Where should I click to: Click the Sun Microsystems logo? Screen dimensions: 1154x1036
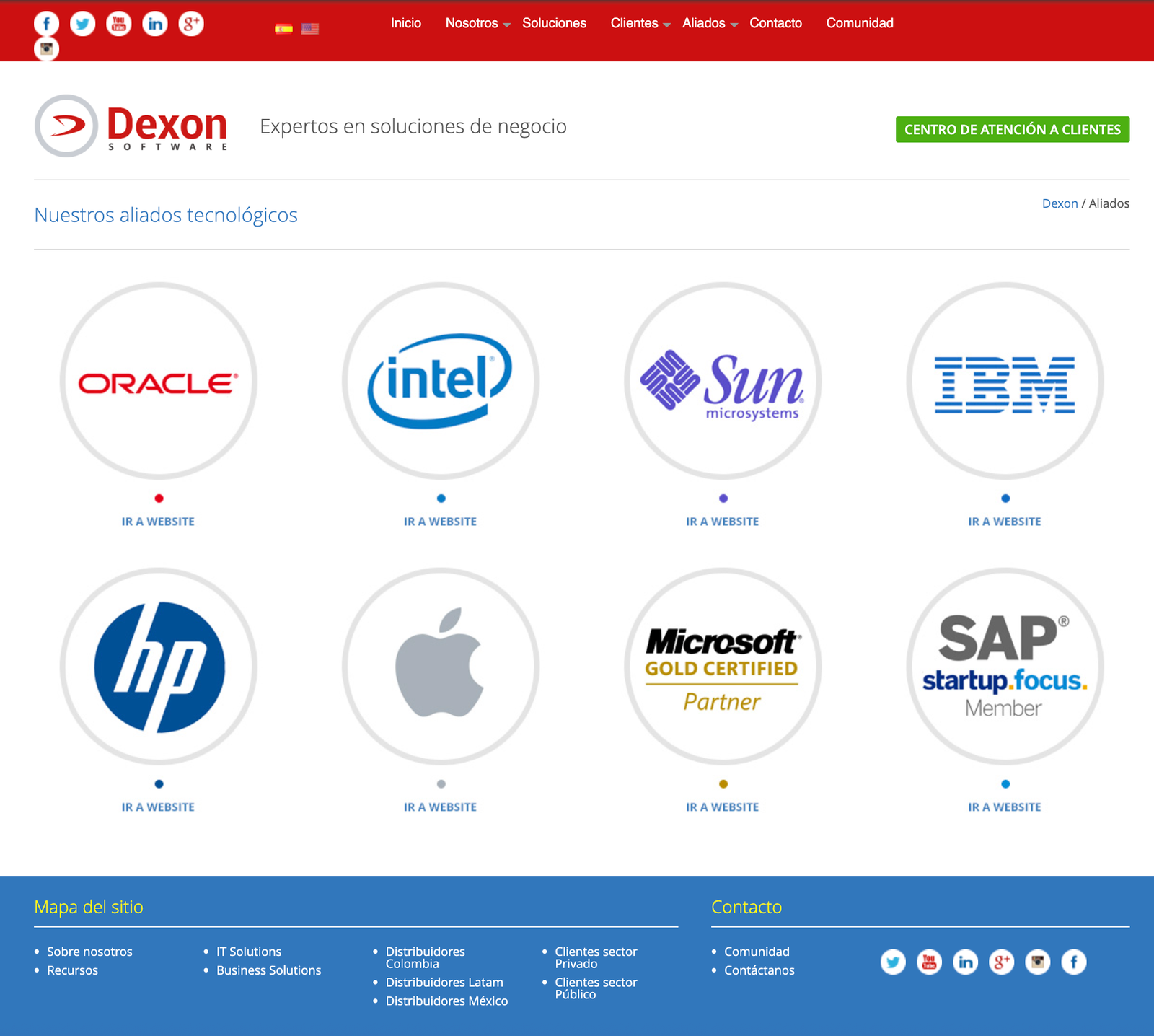[x=723, y=381]
